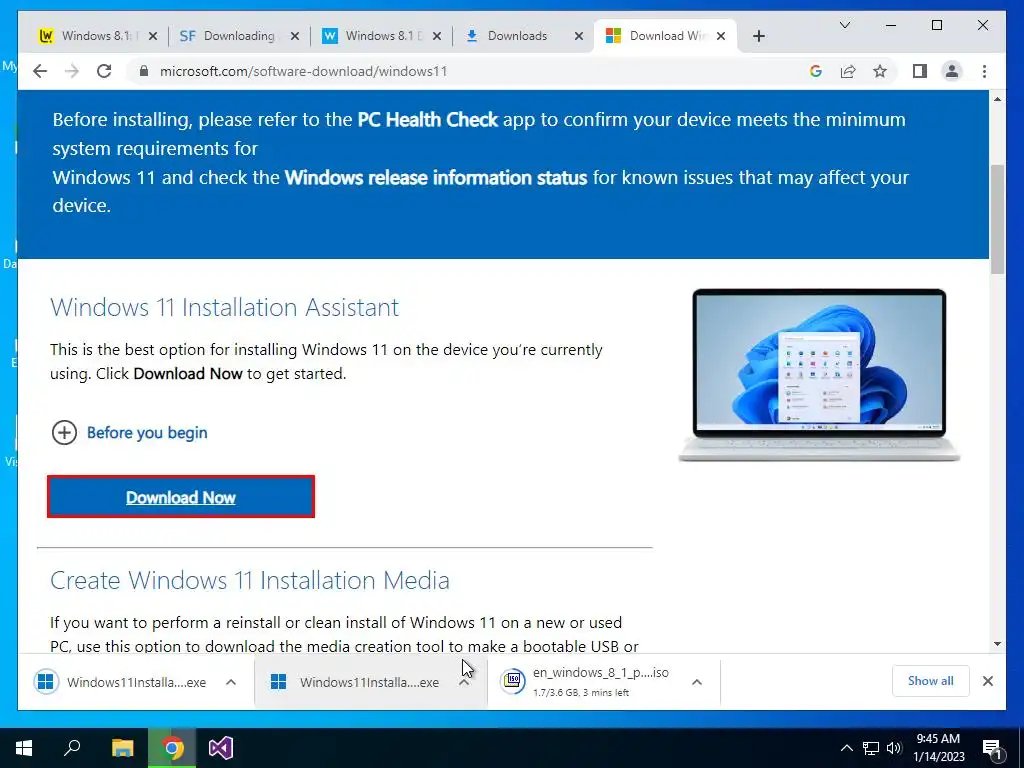The width and height of the screenshot is (1024, 768).
Task: Click the Windows 11 laptop image
Action: click(819, 375)
